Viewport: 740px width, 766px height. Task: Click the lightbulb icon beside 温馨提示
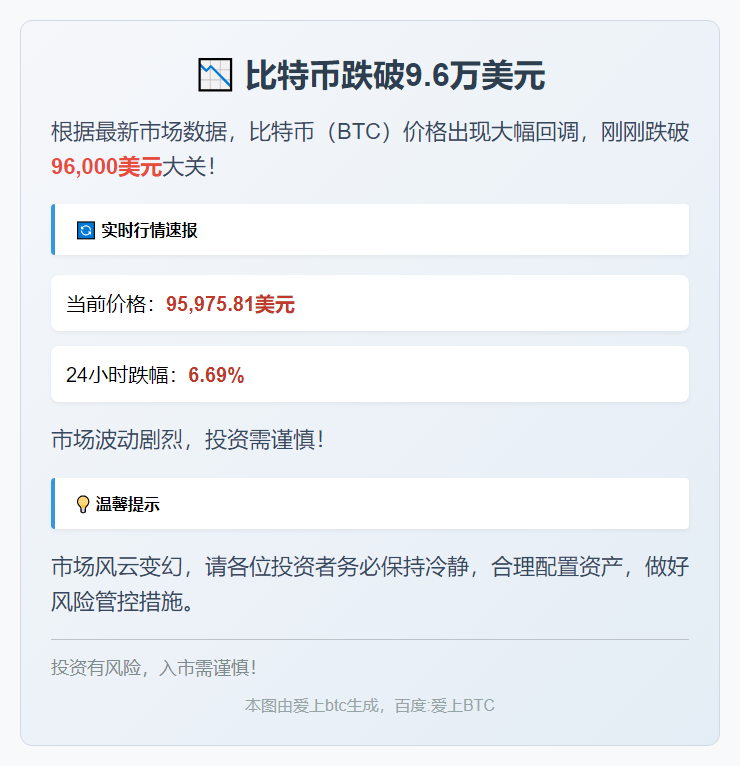(83, 504)
